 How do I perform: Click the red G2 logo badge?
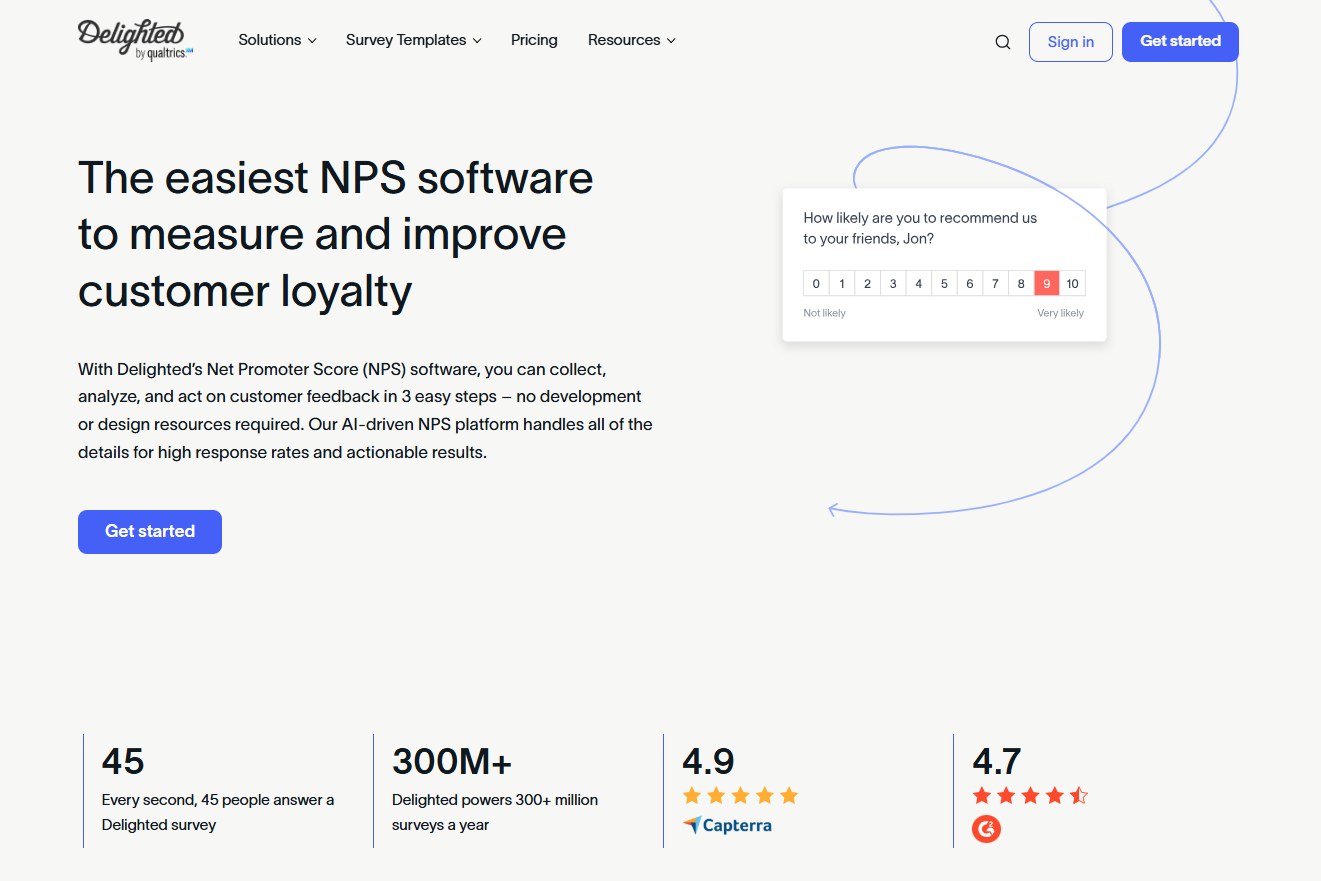click(986, 828)
